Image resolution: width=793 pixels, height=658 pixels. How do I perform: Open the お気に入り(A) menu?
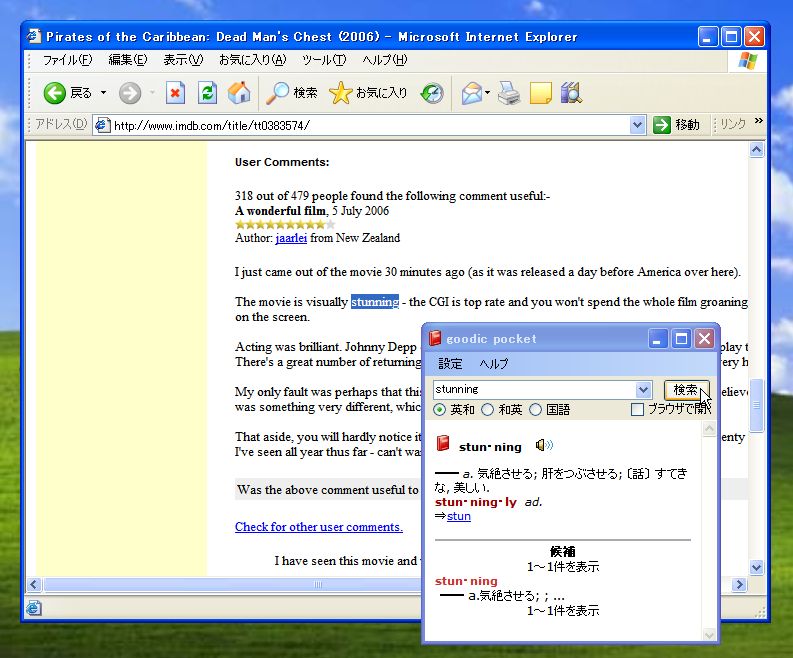pos(252,60)
